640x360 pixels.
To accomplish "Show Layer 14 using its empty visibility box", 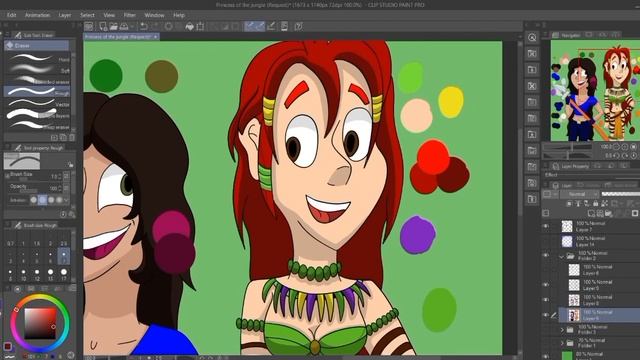I will [546, 241].
